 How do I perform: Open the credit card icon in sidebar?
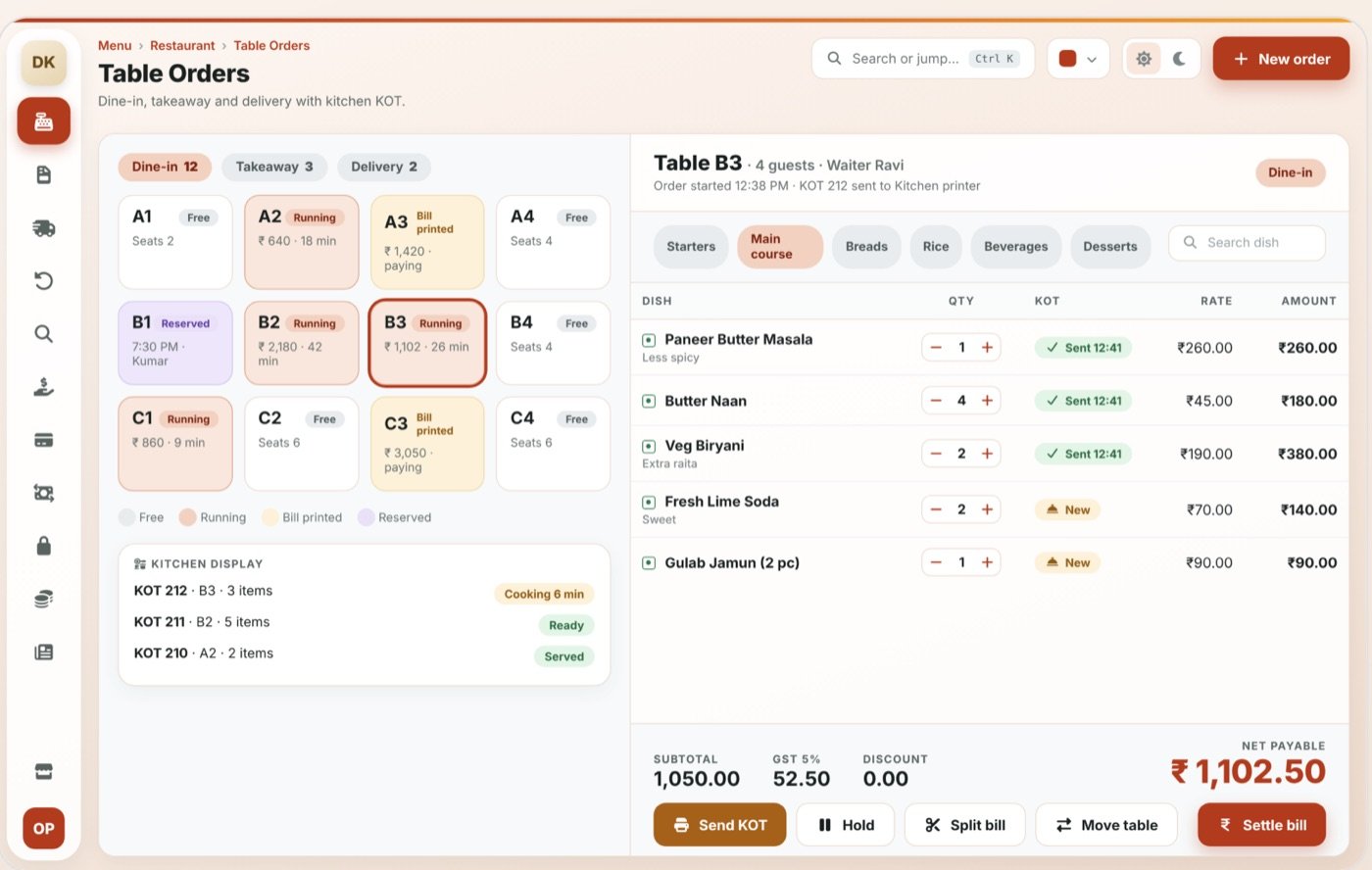pos(43,440)
